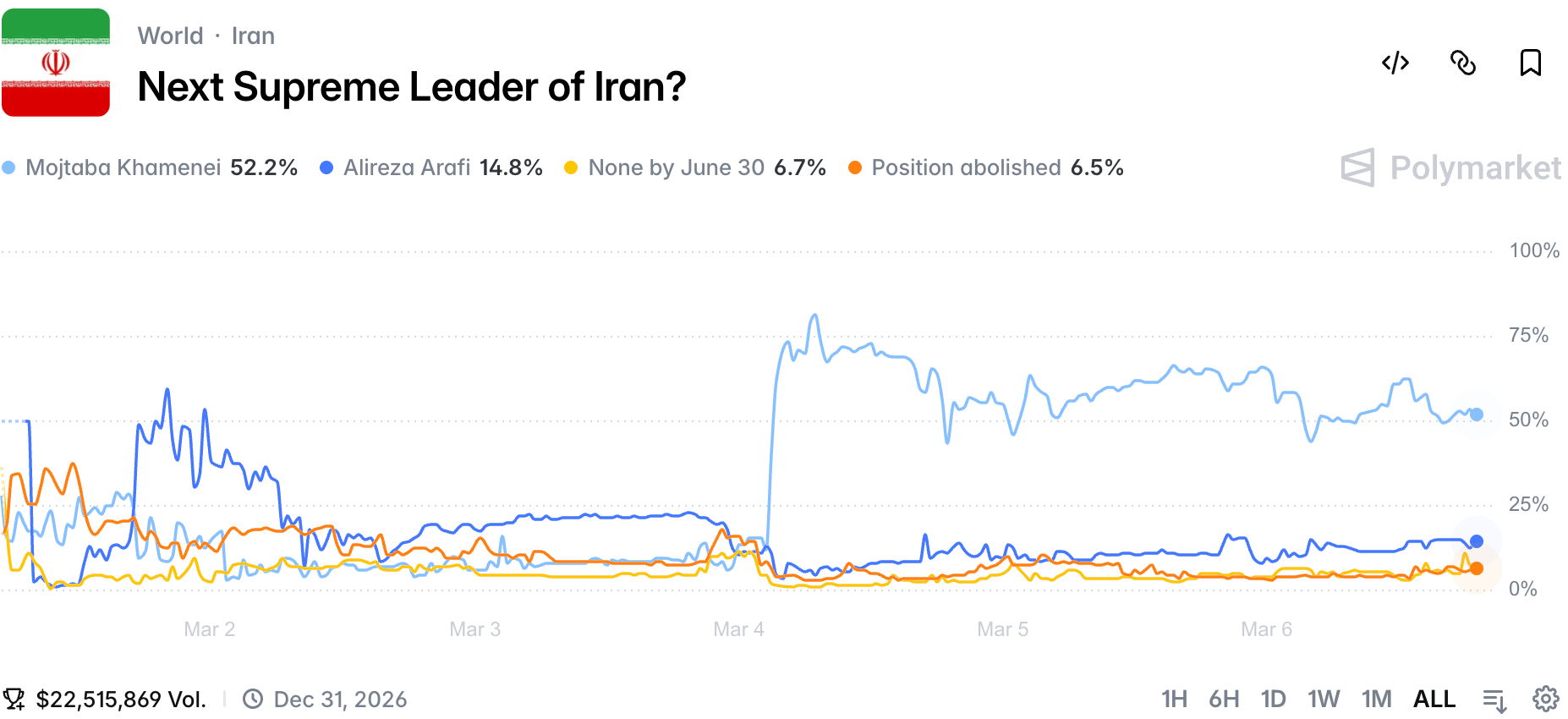Viewport: 1568px width, 719px height.
Task: Open the Iran category link
Action: click(253, 36)
